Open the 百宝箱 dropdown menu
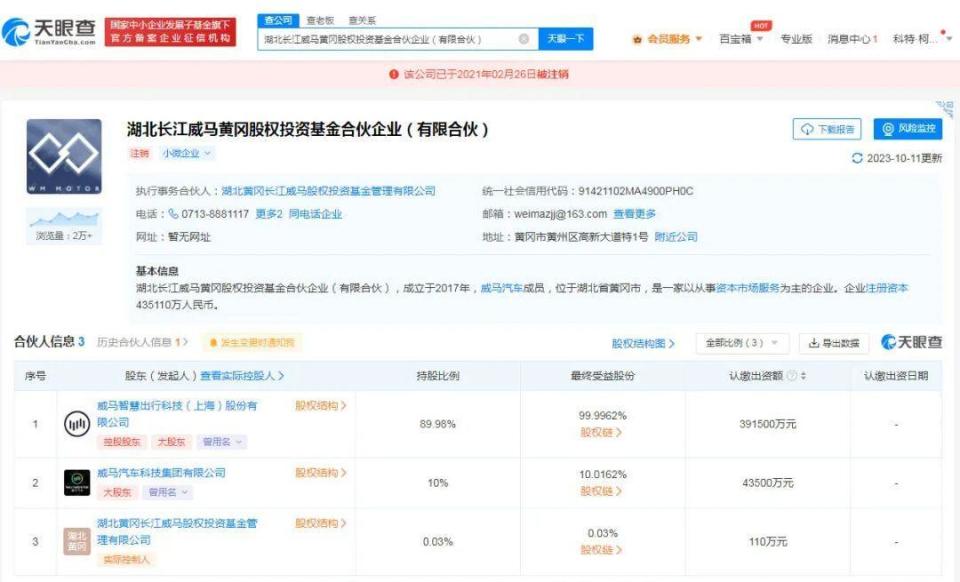This screenshot has width=960, height=582. [x=741, y=39]
